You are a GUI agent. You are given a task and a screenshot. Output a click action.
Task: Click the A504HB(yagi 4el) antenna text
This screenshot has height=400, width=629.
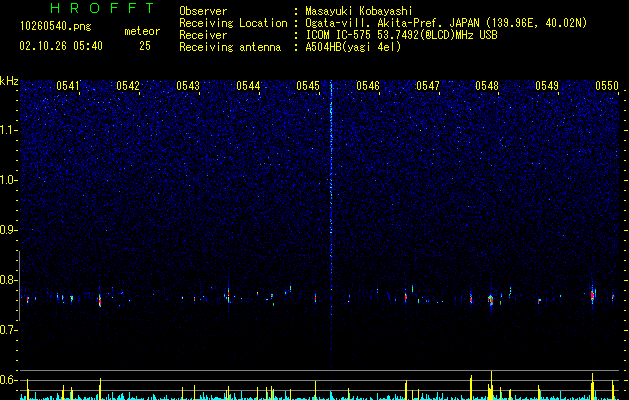pyautogui.click(x=353, y=47)
